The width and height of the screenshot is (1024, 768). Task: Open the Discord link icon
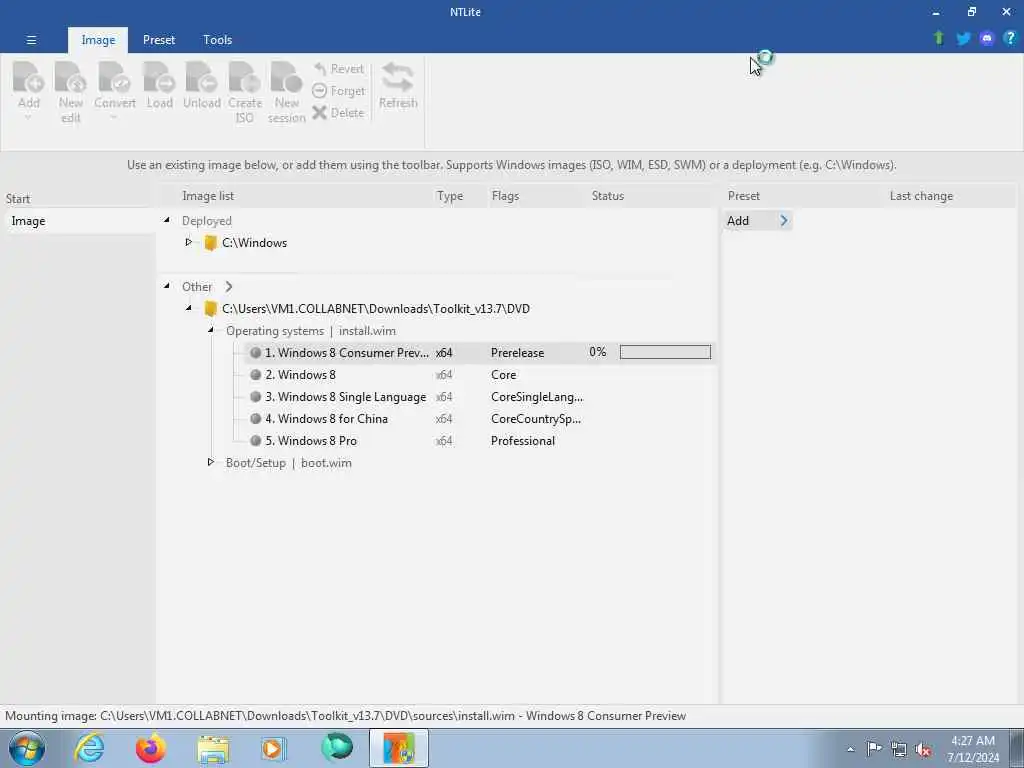[987, 39]
